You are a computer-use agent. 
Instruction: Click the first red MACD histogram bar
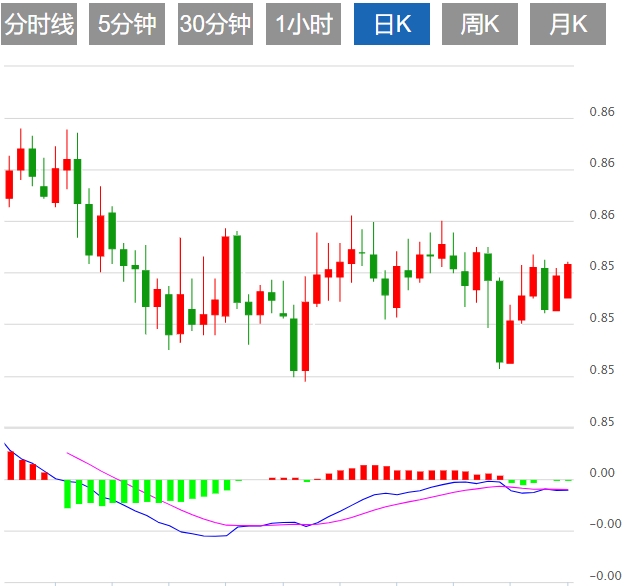point(11,466)
